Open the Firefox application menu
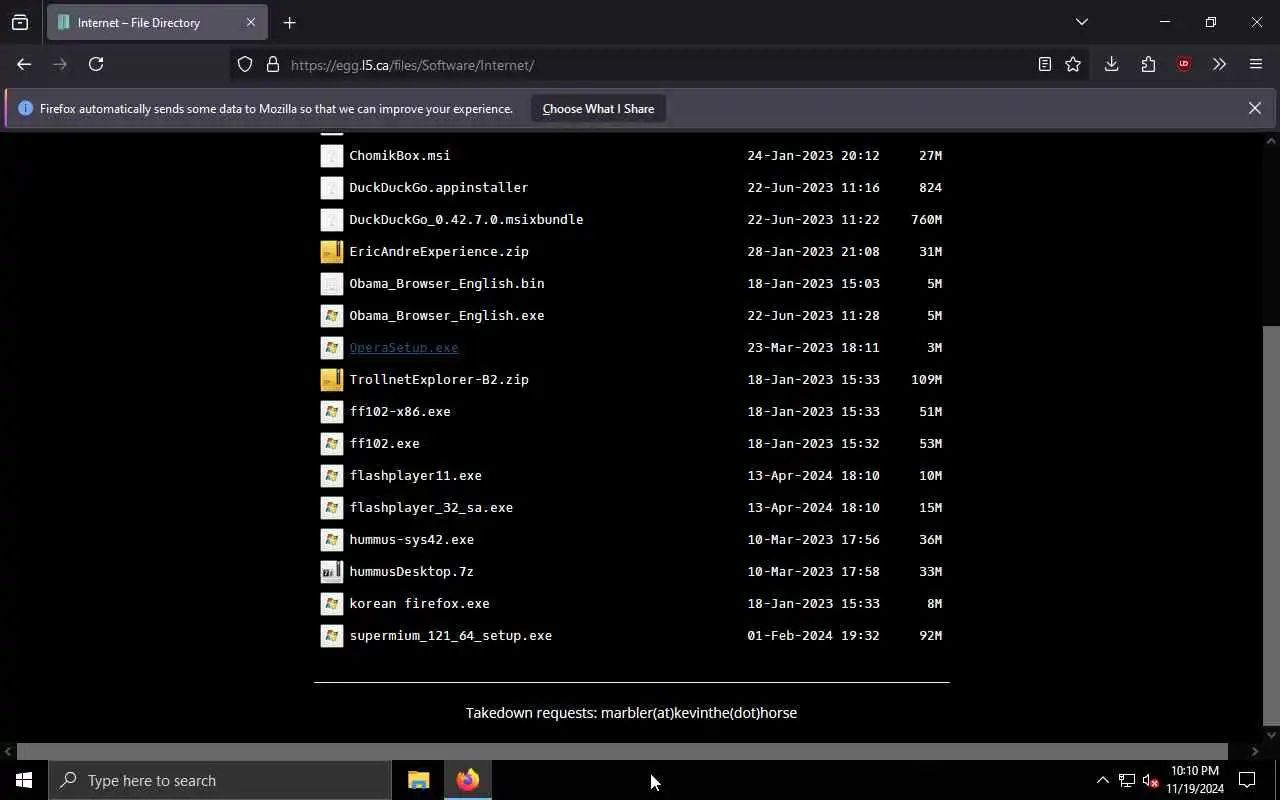Image resolution: width=1280 pixels, height=800 pixels. pyautogui.click(x=1256, y=64)
